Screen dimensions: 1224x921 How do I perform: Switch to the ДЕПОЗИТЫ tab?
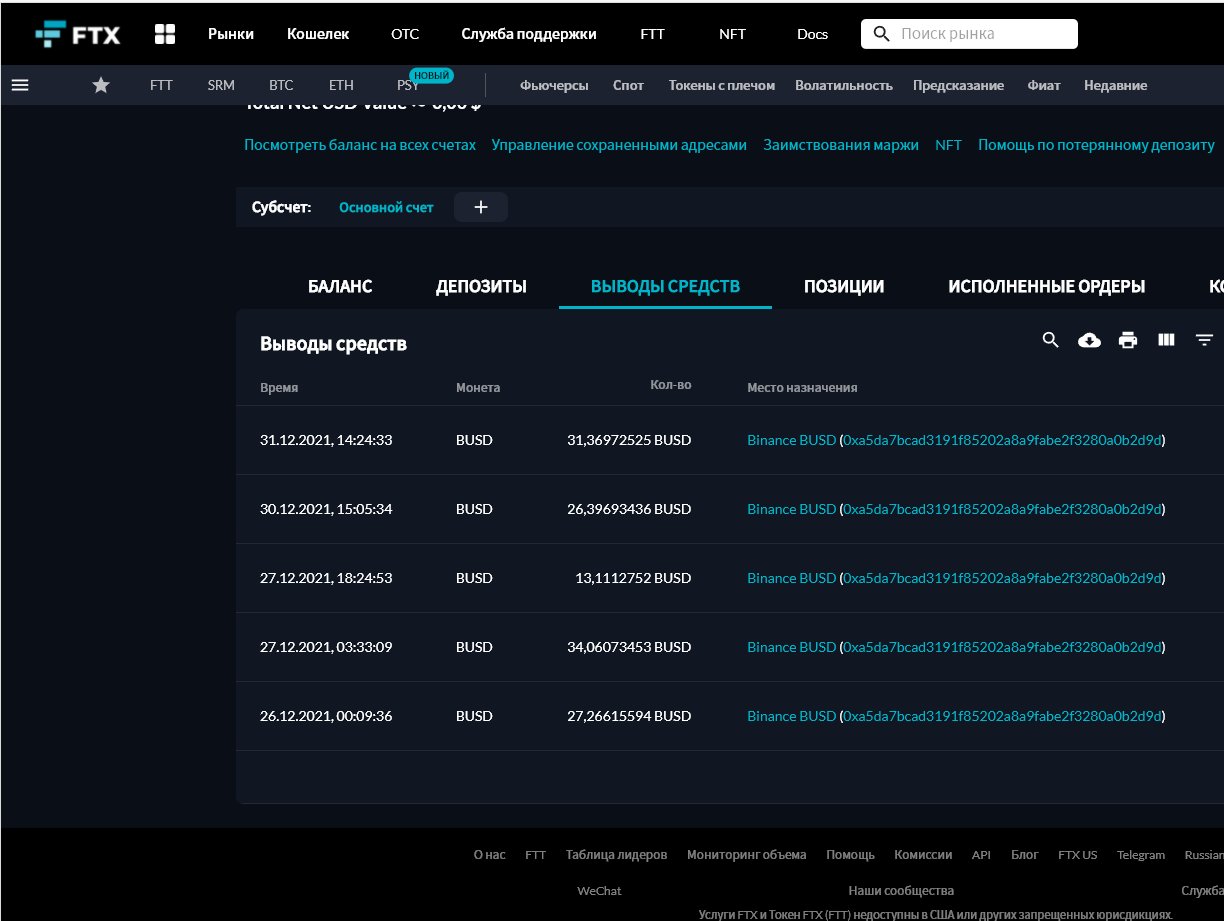481,287
